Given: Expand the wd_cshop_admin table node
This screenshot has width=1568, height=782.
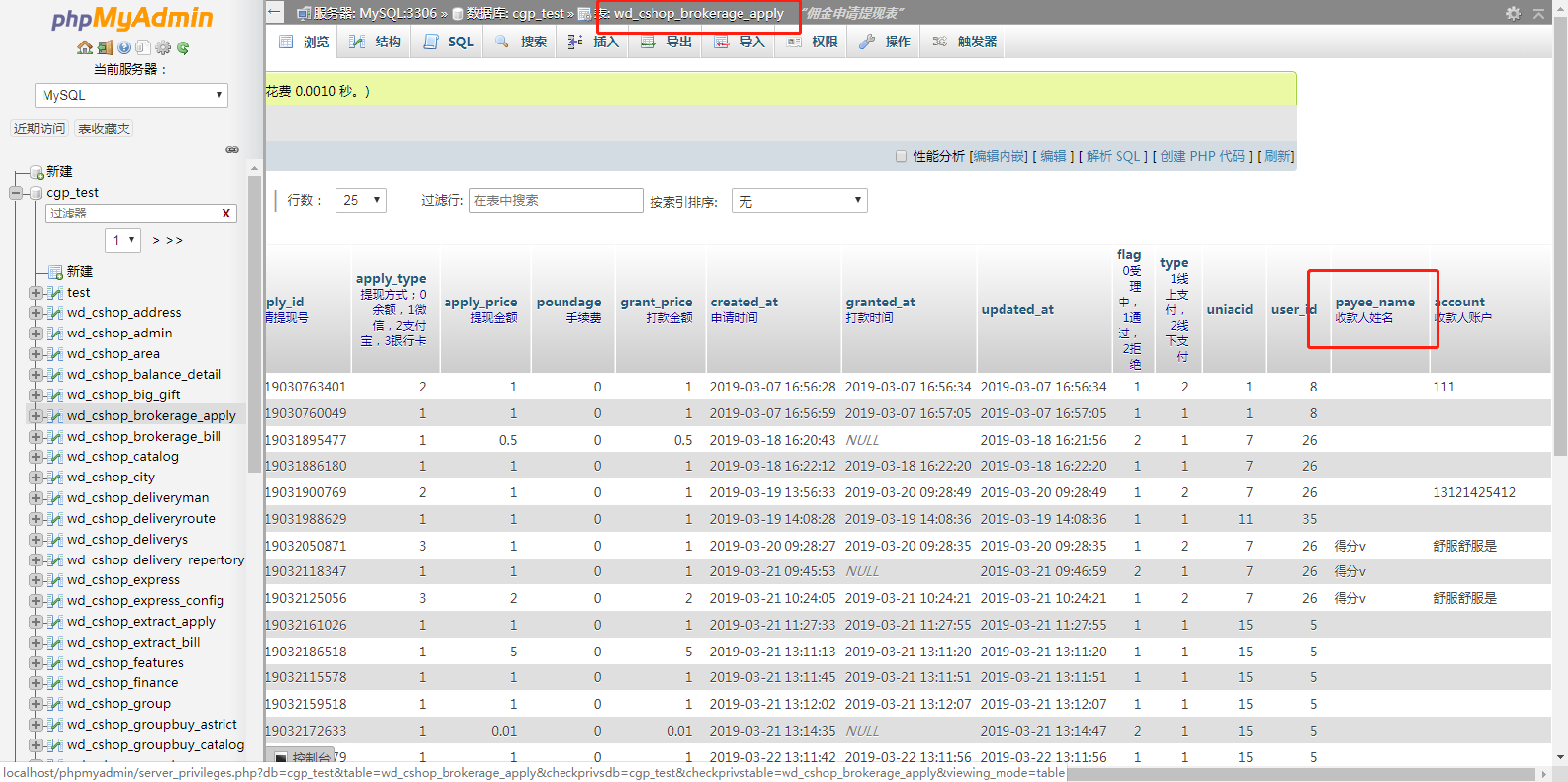Looking at the screenshot, I should click(36, 333).
